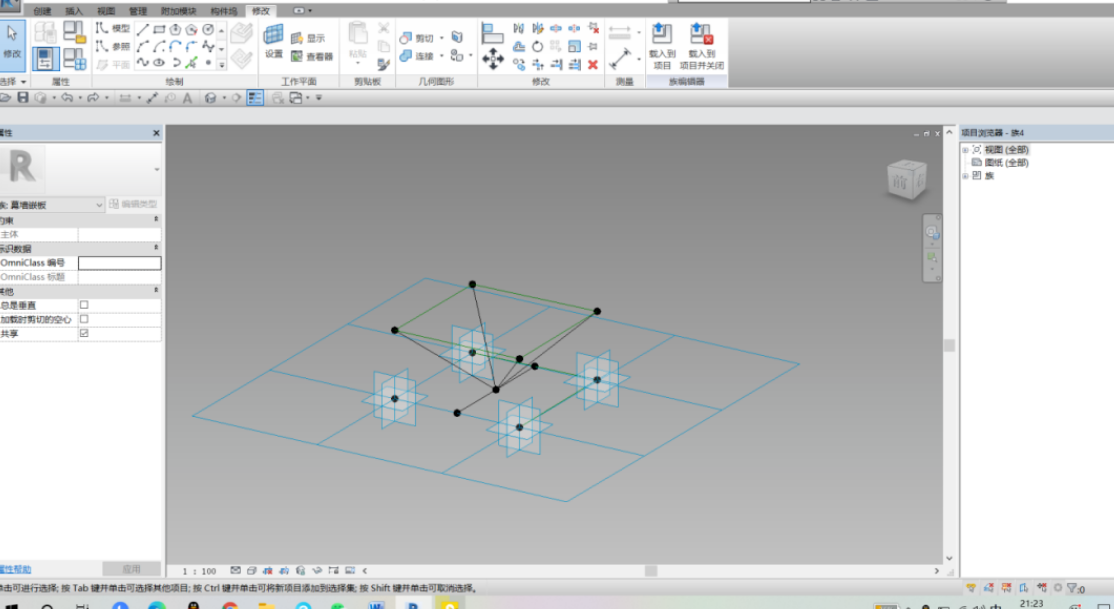Select the Text tool in quick access toolbar
This screenshot has height=609, width=1114.
point(188,98)
